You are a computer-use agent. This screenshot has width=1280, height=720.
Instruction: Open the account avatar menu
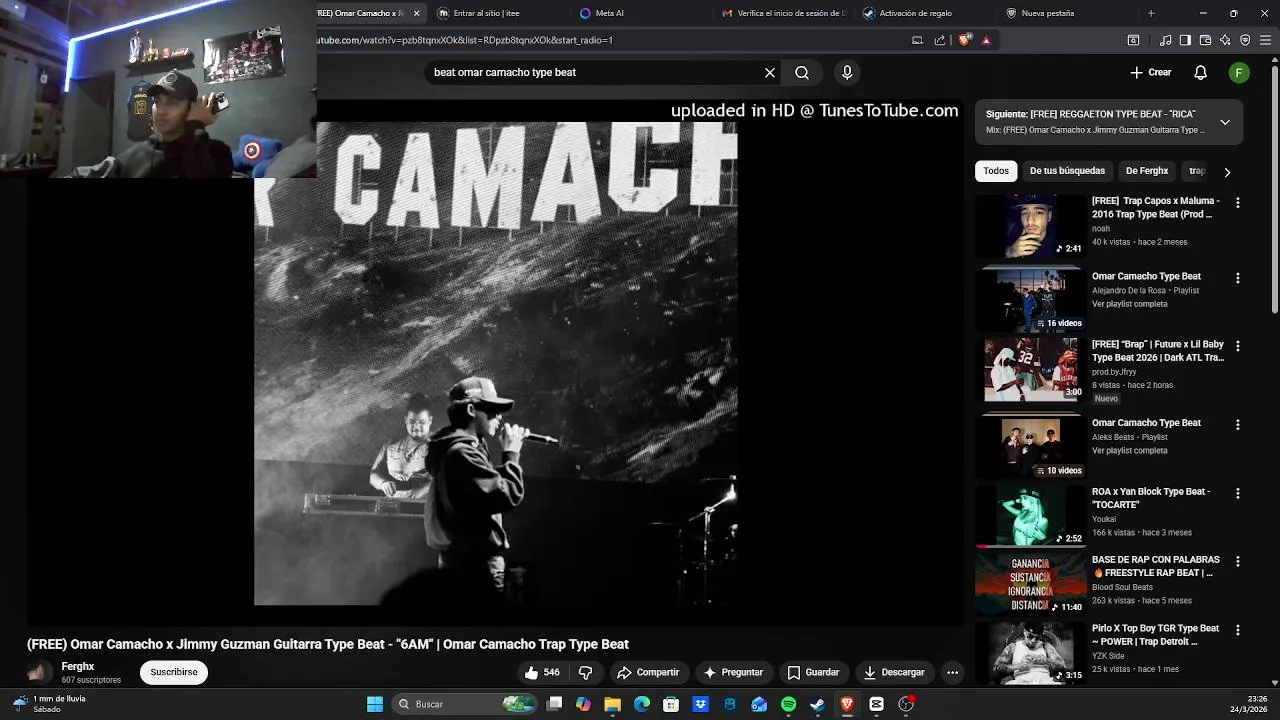pyautogui.click(x=1239, y=72)
